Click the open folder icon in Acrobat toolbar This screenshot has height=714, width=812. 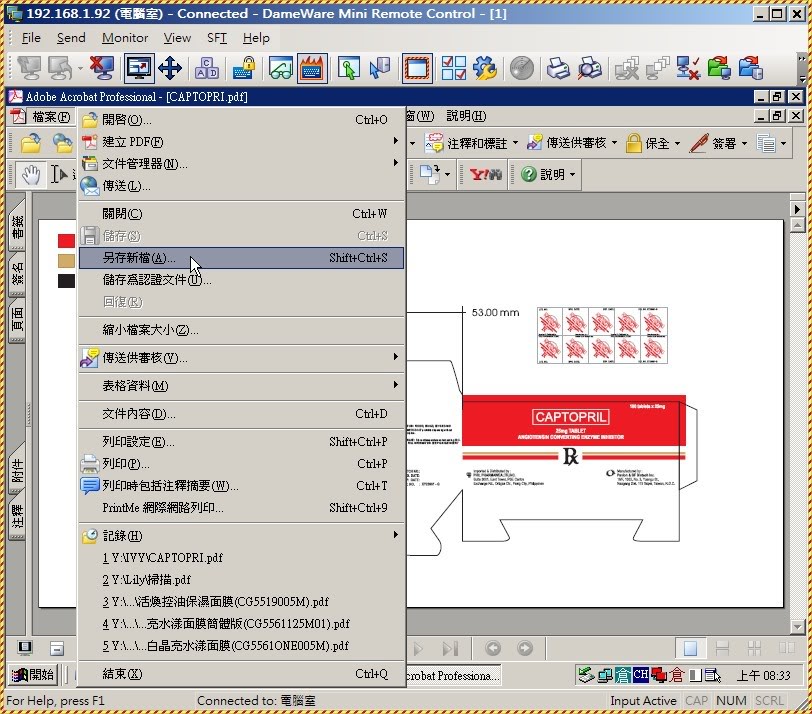(31, 143)
